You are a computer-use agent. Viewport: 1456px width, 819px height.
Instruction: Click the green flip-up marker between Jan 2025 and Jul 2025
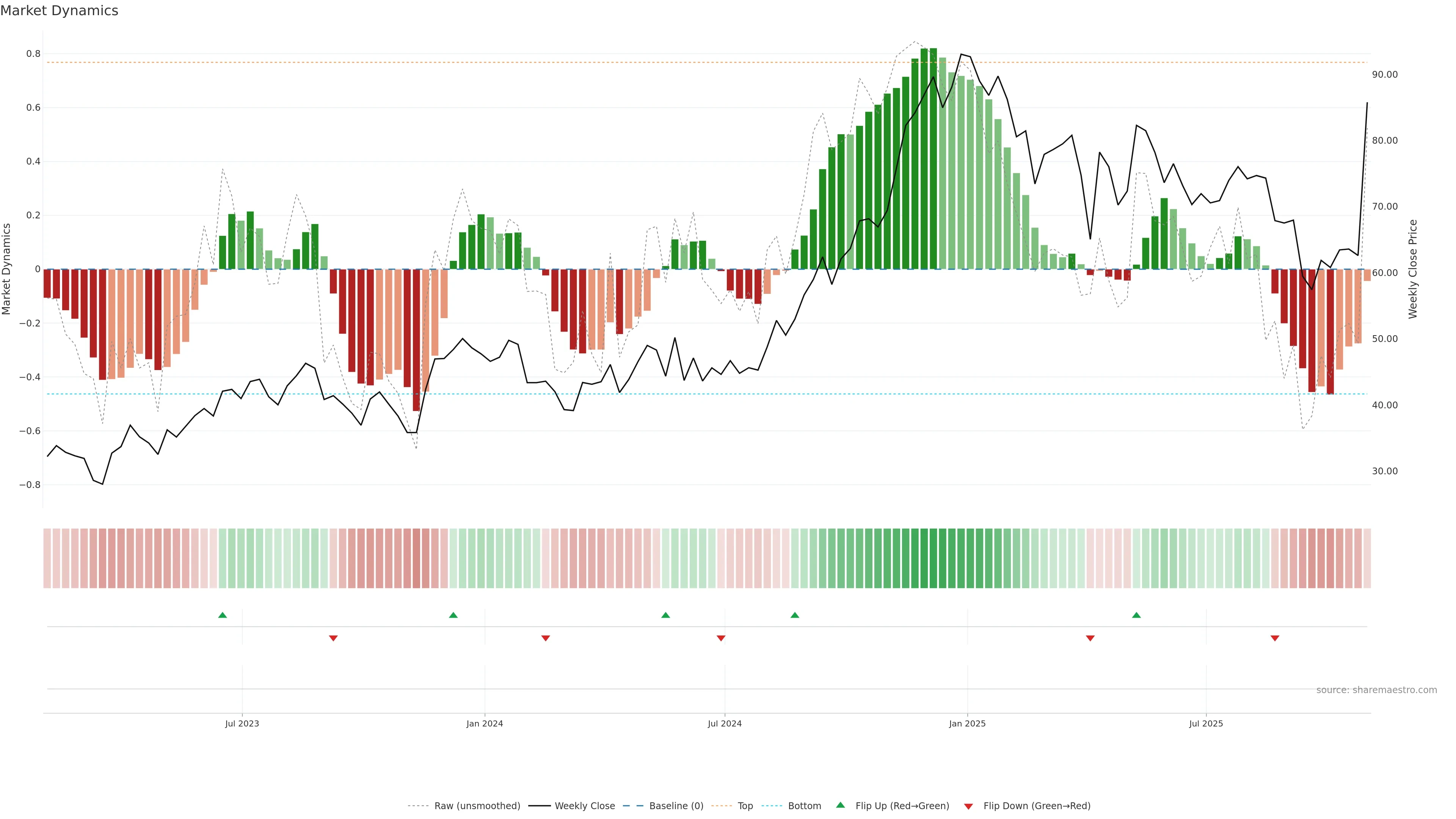click(1136, 615)
